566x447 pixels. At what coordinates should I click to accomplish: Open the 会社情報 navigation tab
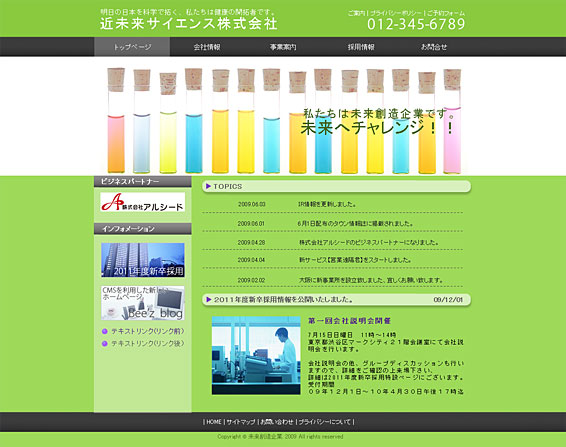pos(207,47)
